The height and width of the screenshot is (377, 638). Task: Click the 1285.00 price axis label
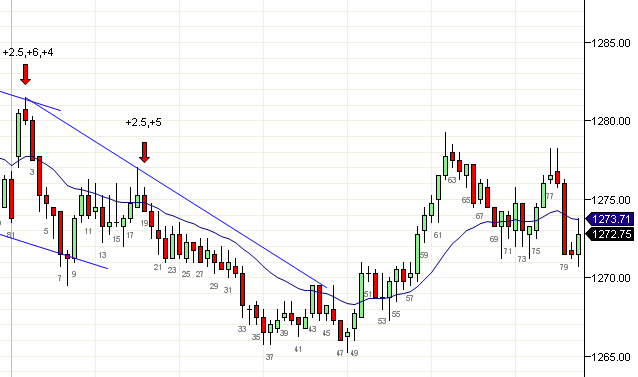[611, 43]
